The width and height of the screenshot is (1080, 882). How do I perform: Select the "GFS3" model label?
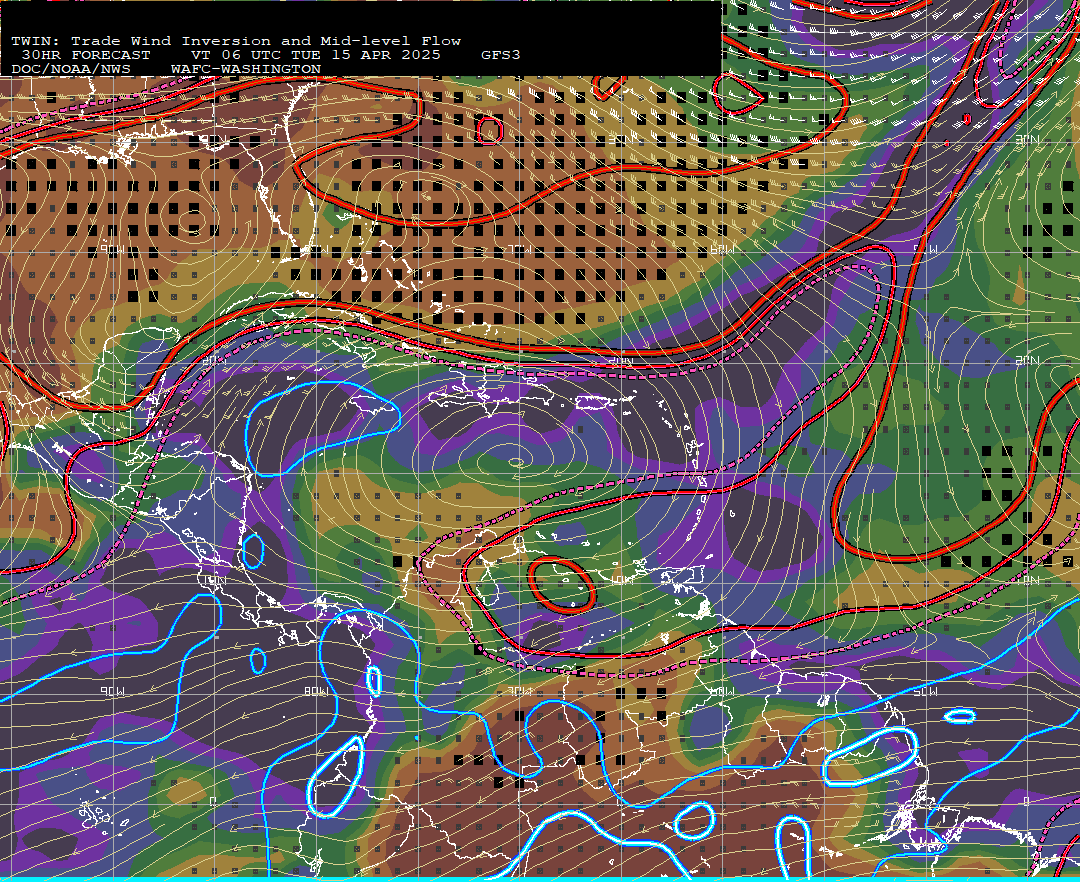[501, 55]
